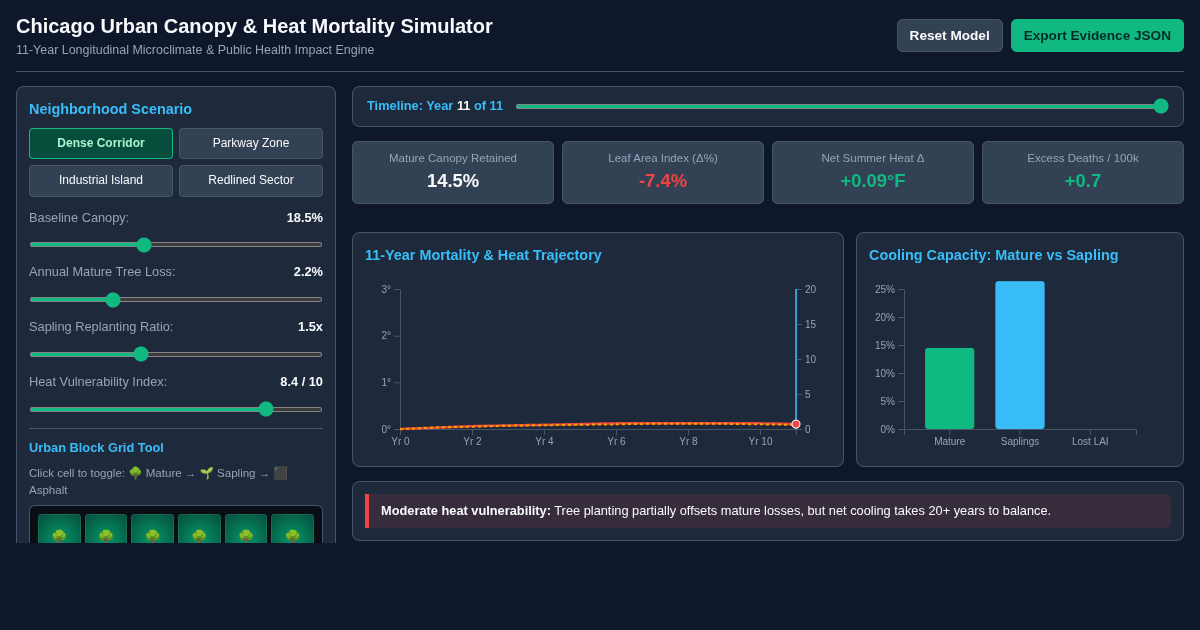Click the red endpoint dot on the trajectory chart

pos(796,424)
